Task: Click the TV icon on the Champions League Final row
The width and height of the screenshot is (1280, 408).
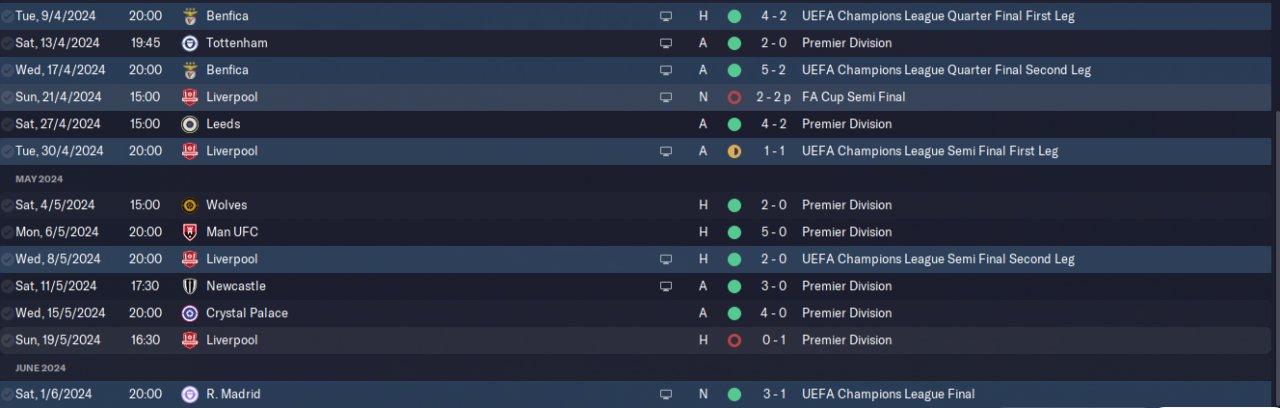Action: click(666, 394)
